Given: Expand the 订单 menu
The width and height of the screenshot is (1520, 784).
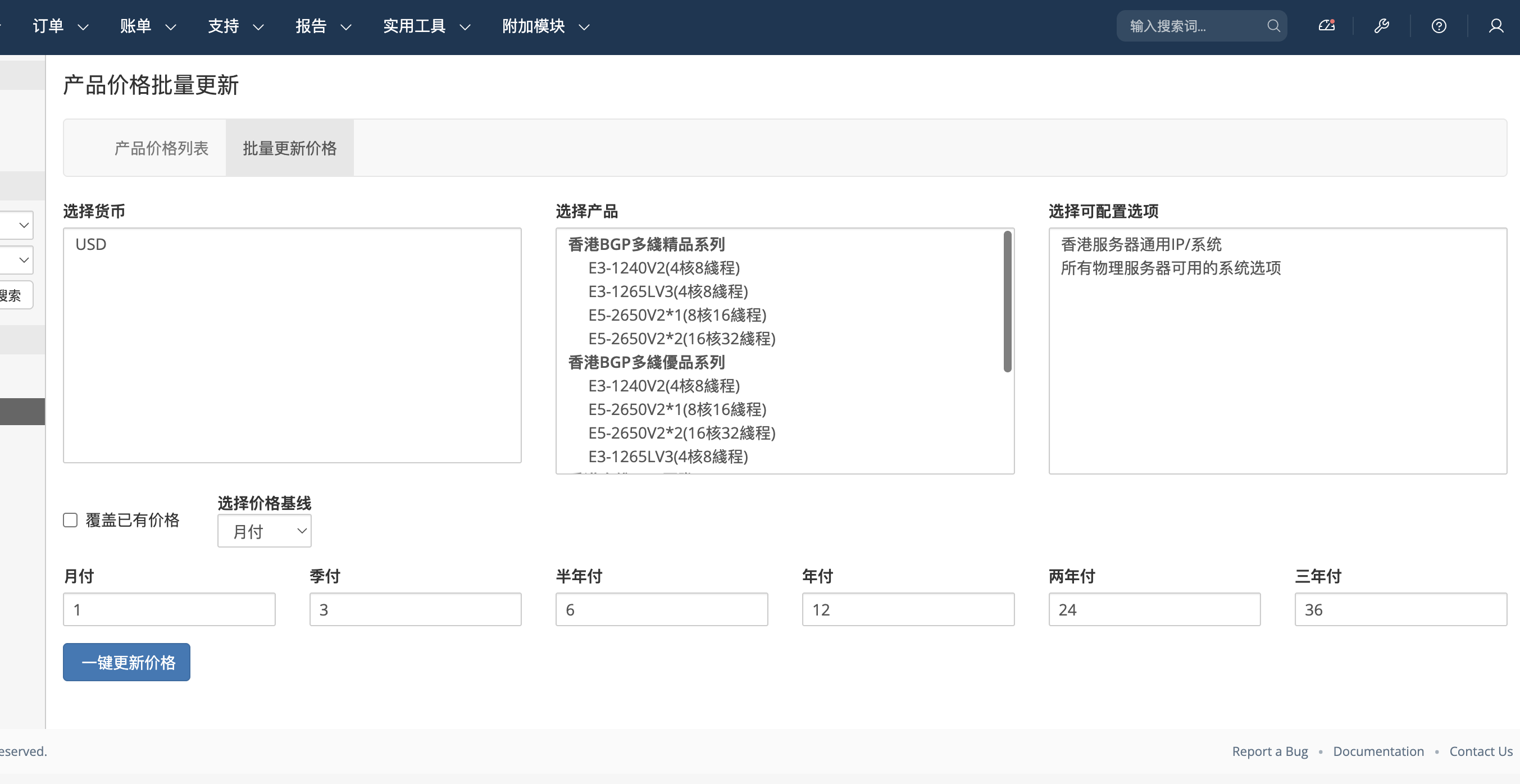Looking at the screenshot, I should click(60, 26).
